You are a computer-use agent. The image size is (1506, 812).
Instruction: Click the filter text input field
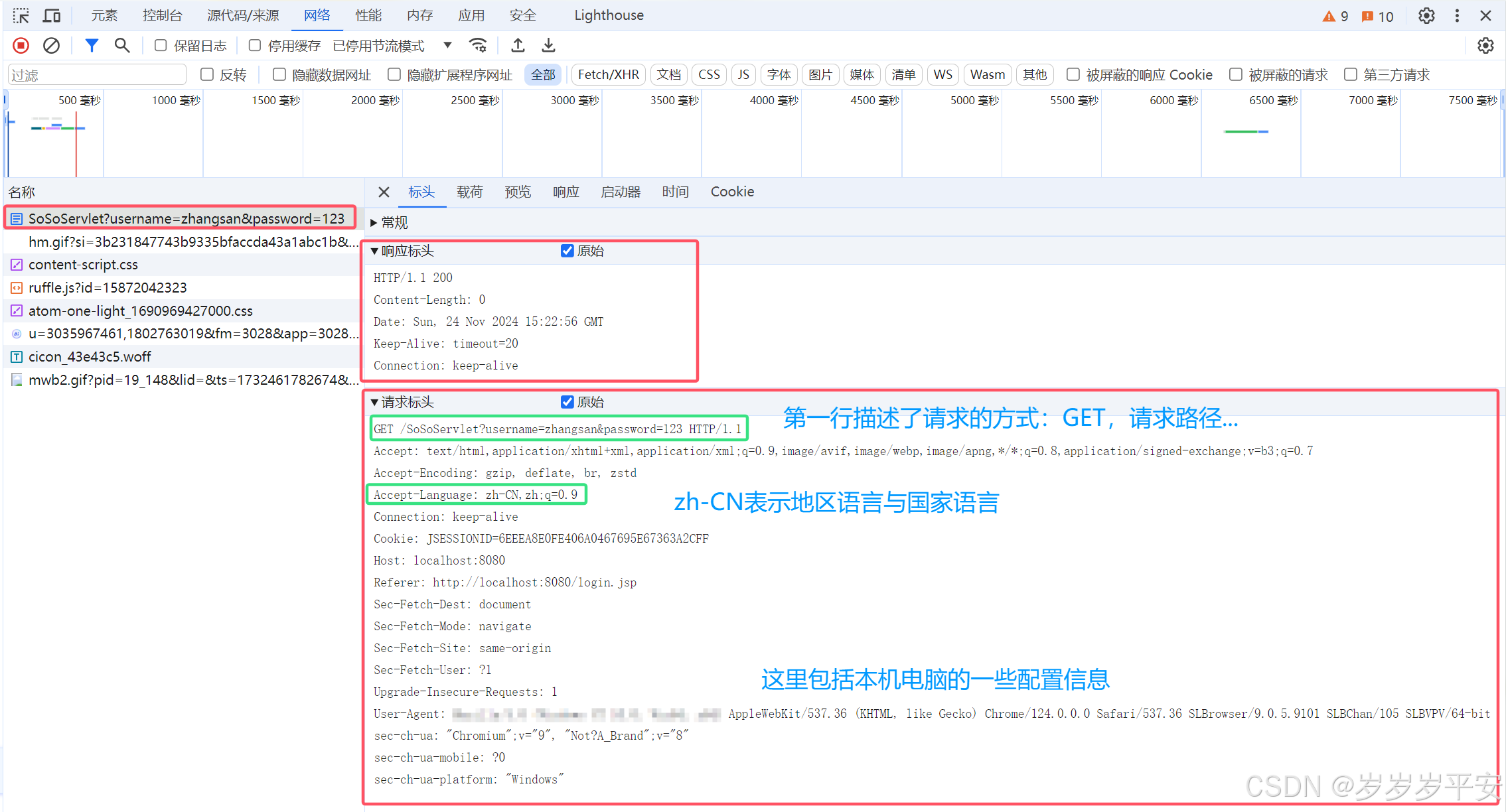97,74
